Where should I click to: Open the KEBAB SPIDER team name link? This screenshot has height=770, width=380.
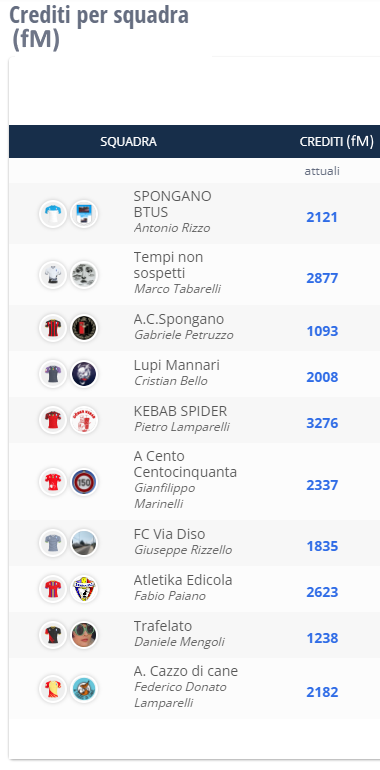(x=180, y=411)
